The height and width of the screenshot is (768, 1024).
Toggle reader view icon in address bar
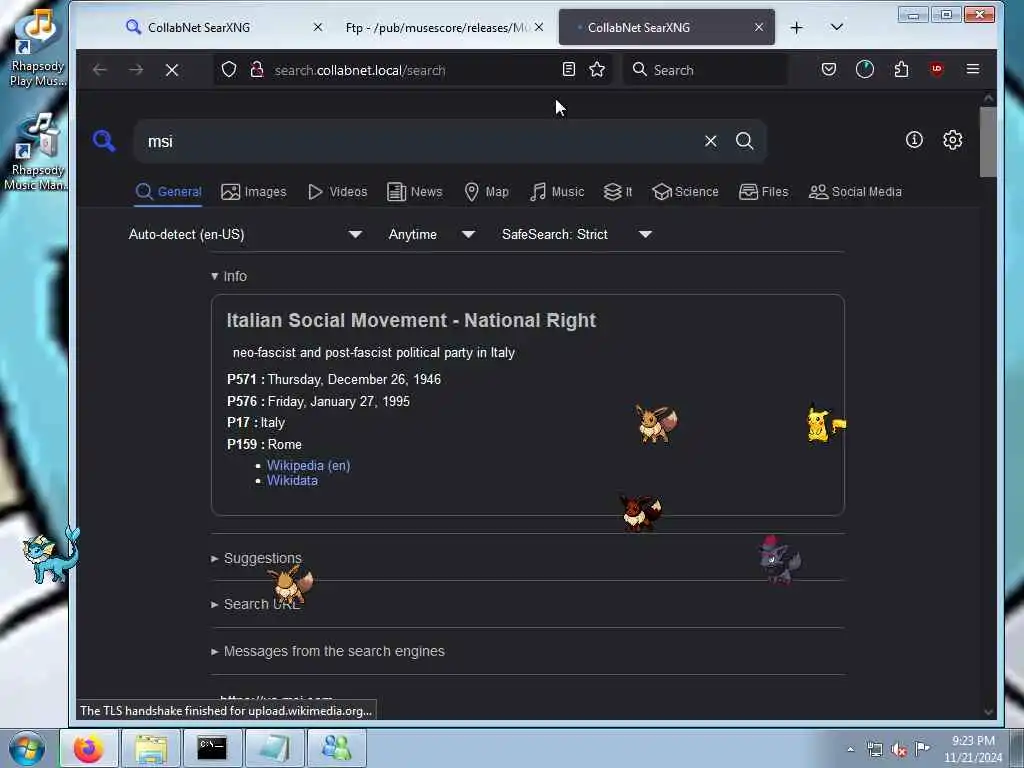569,69
